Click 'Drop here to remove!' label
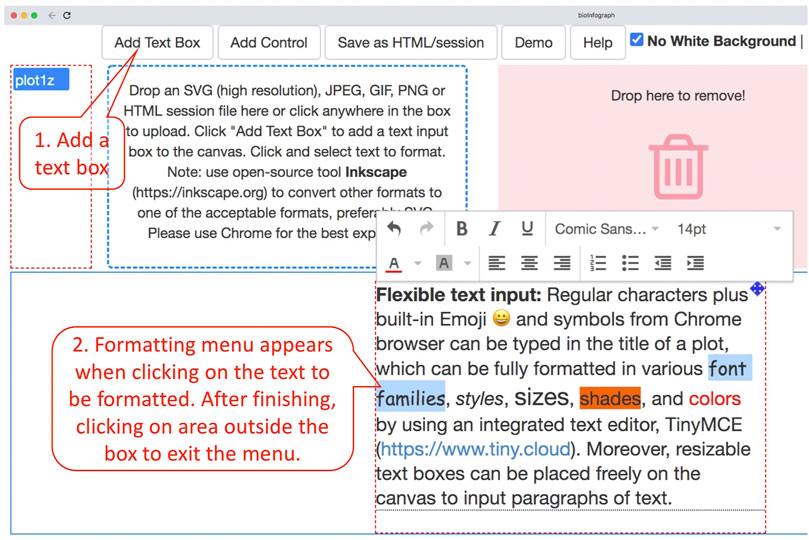 [678, 95]
